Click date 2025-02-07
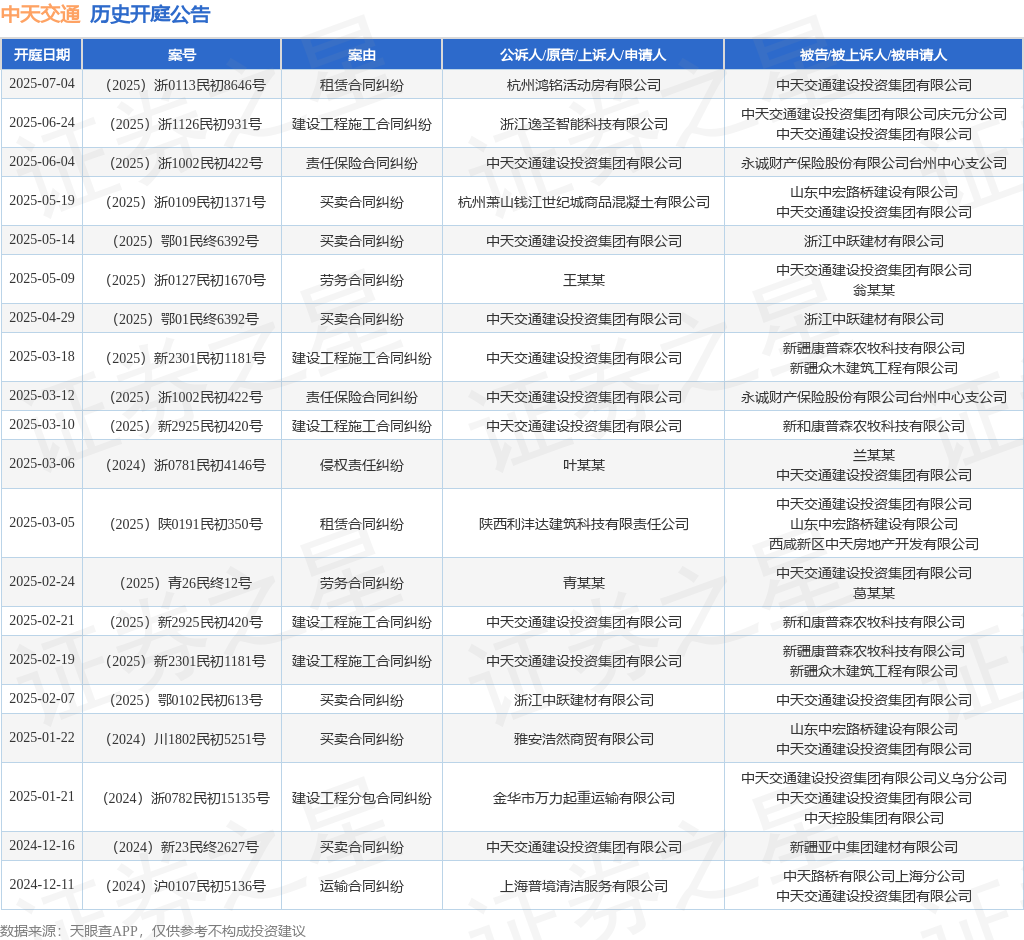 pyautogui.click(x=42, y=698)
